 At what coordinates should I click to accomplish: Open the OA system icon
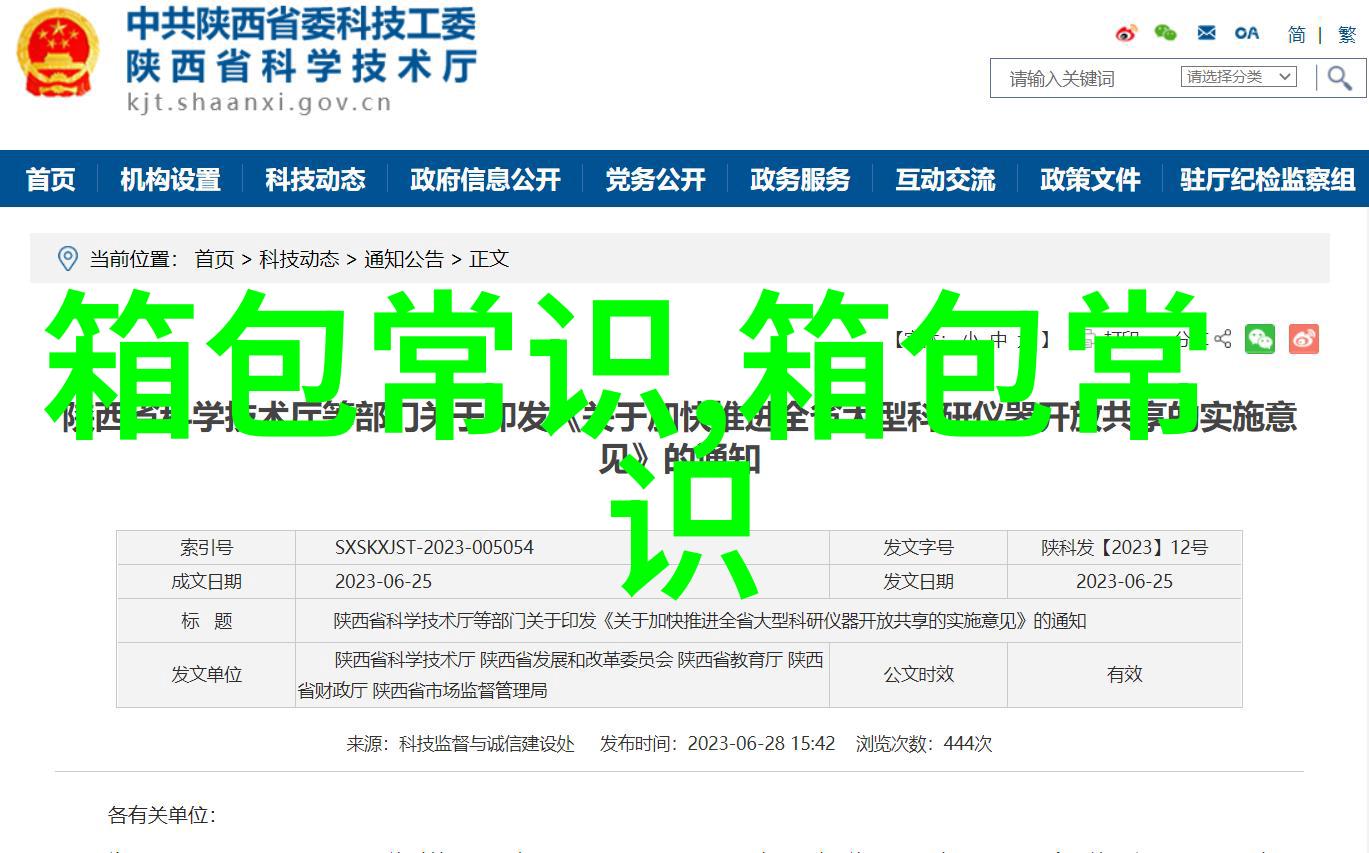(x=1246, y=33)
